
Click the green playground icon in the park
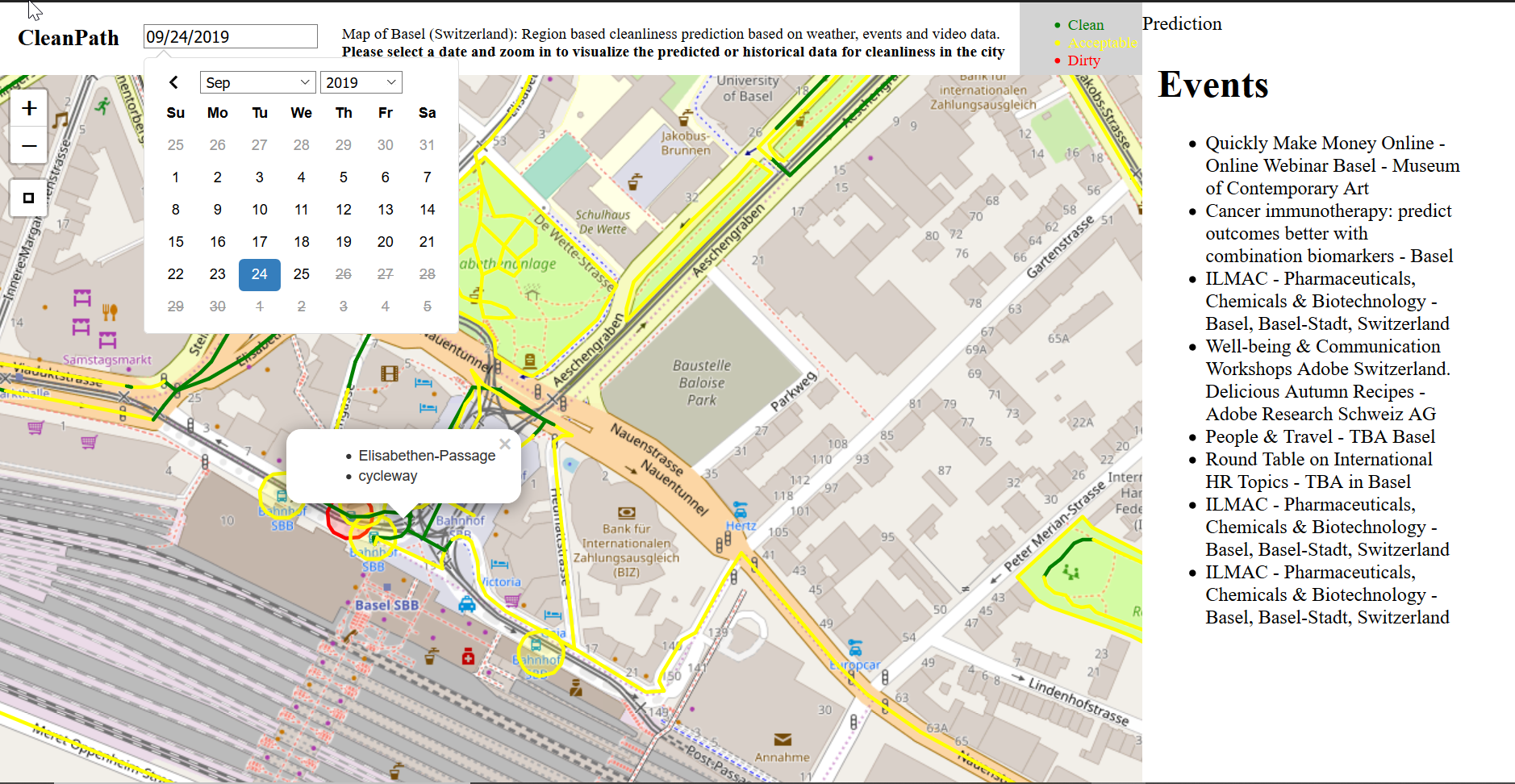point(1071,572)
